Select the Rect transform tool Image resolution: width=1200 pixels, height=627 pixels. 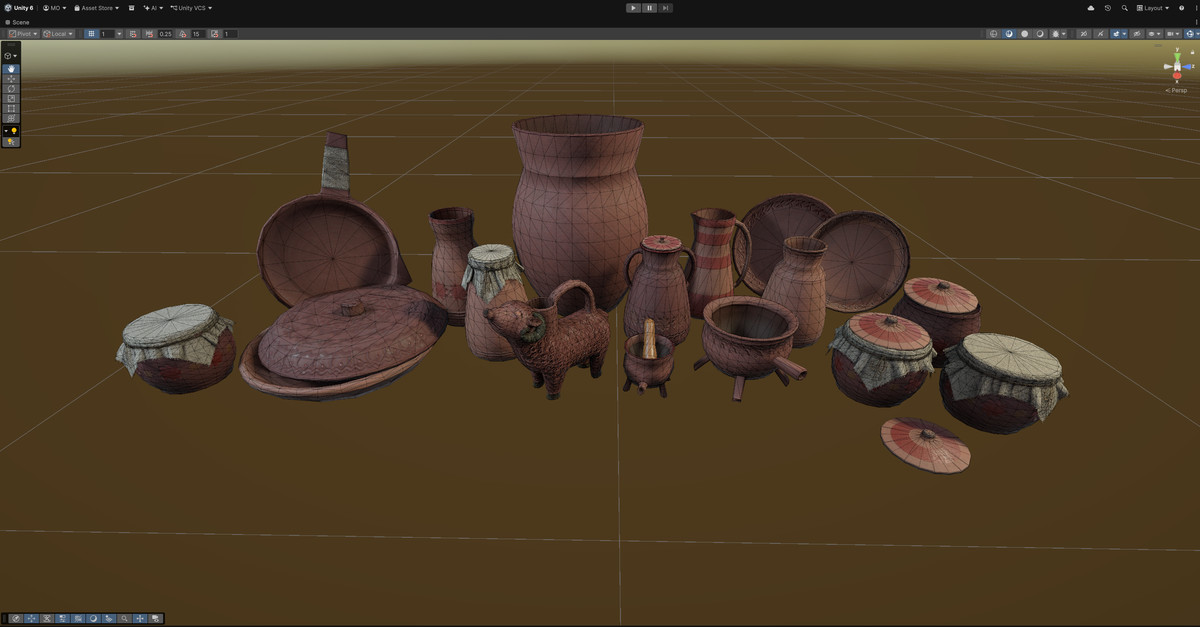11,108
